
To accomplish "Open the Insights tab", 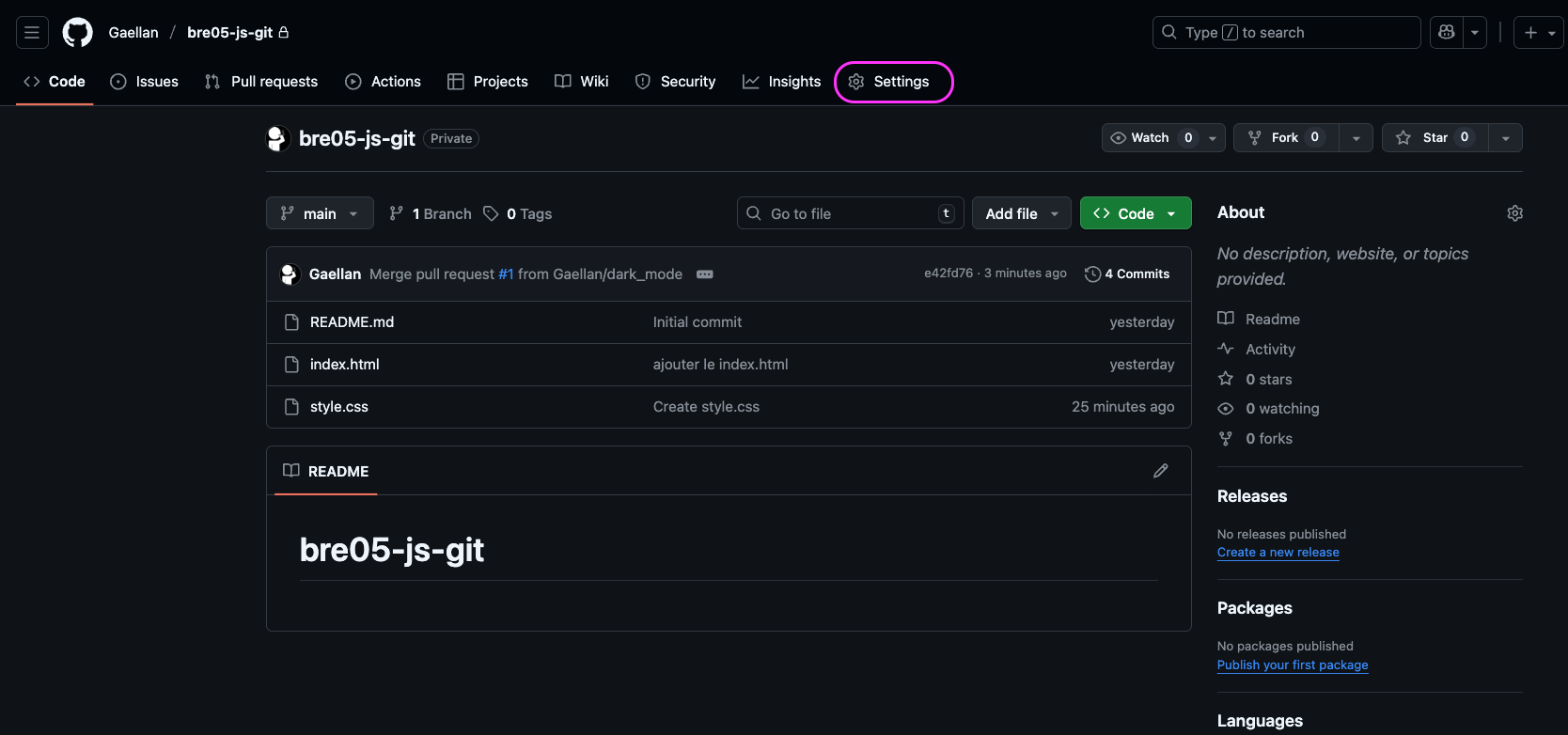I will coord(782,82).
